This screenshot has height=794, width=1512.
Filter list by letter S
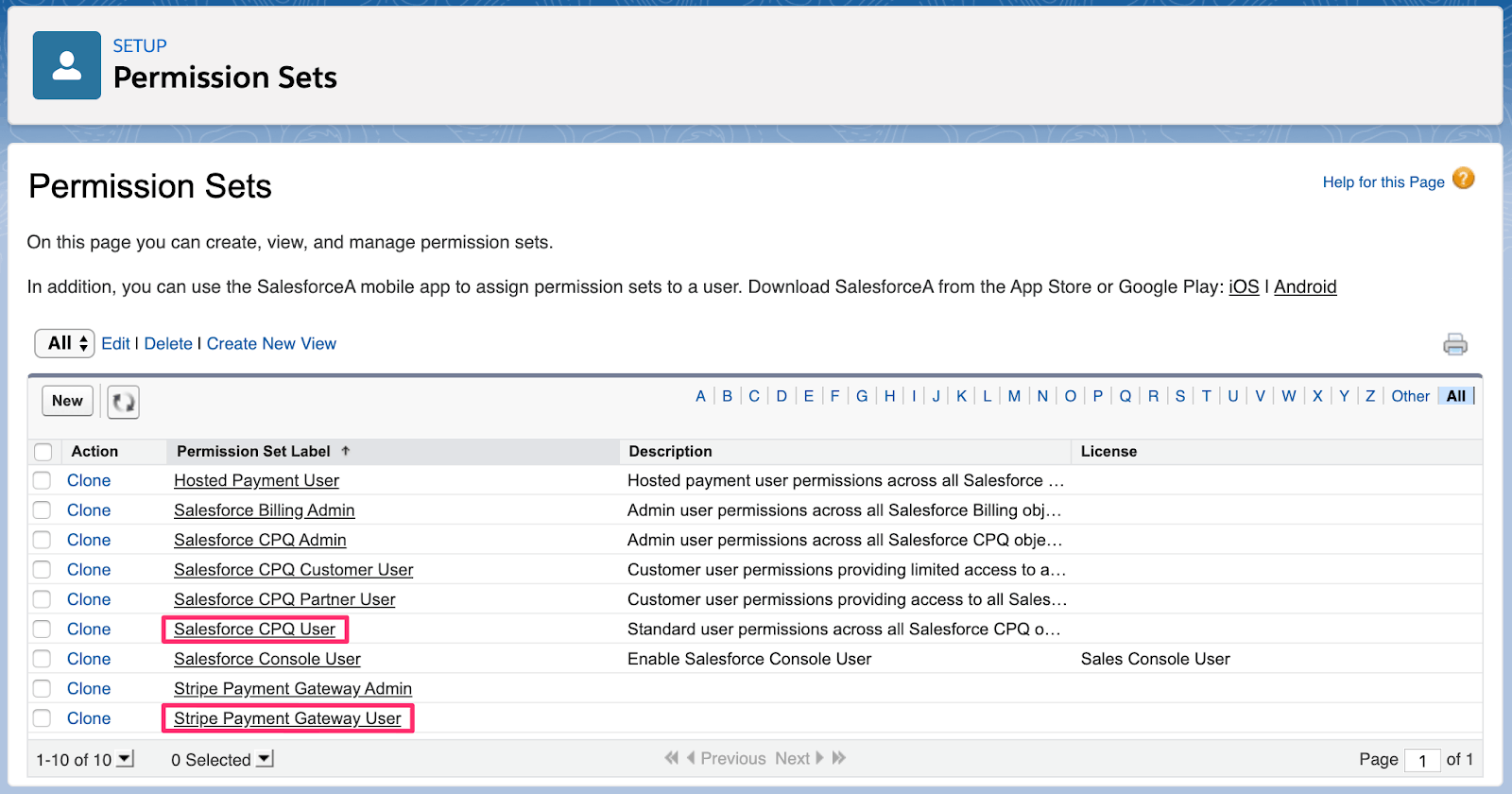pos(1180,396)
